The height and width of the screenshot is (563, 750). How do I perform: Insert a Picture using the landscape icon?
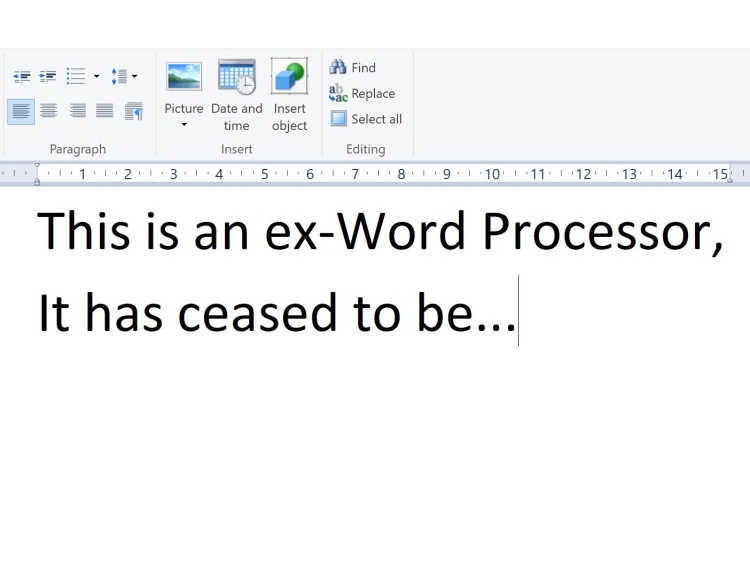(184, 77)
